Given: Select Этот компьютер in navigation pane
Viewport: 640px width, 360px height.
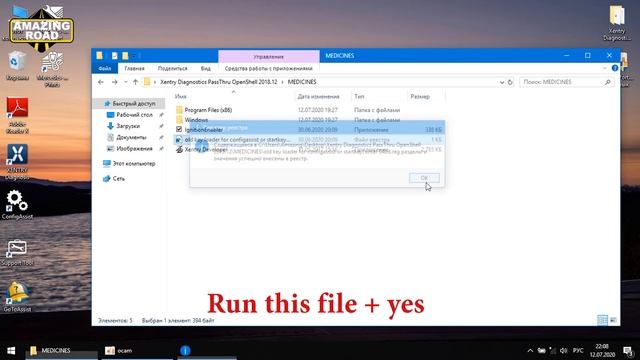Looking at the screenshot, I should (x=129, y=163).
